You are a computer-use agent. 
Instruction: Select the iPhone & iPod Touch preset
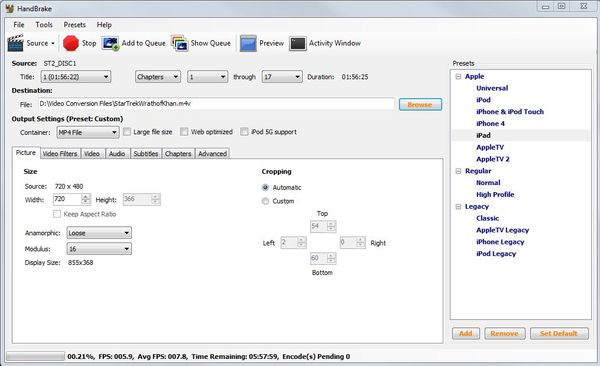[x=510, y=112]
